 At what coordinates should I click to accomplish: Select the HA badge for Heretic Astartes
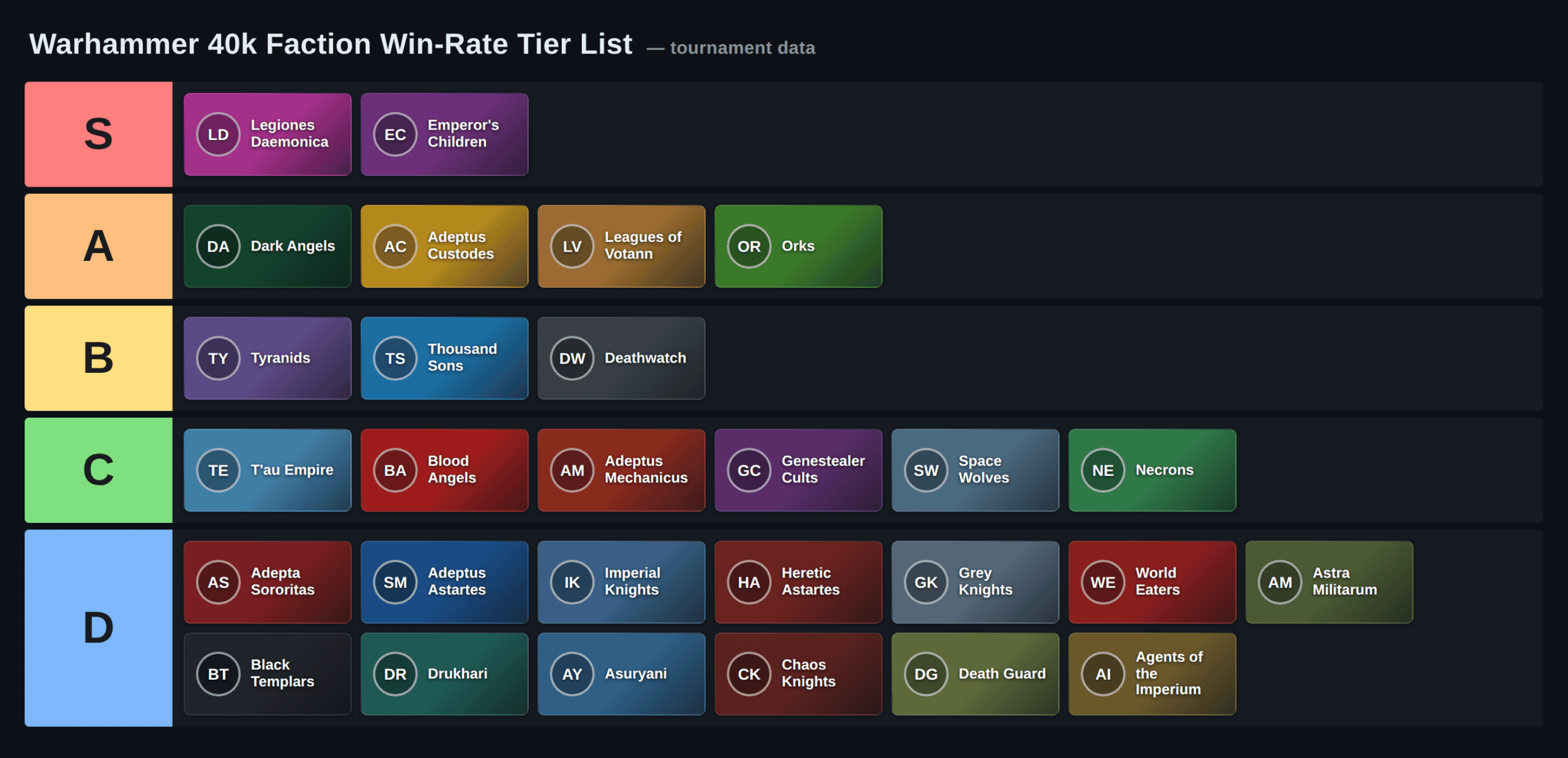749,582
